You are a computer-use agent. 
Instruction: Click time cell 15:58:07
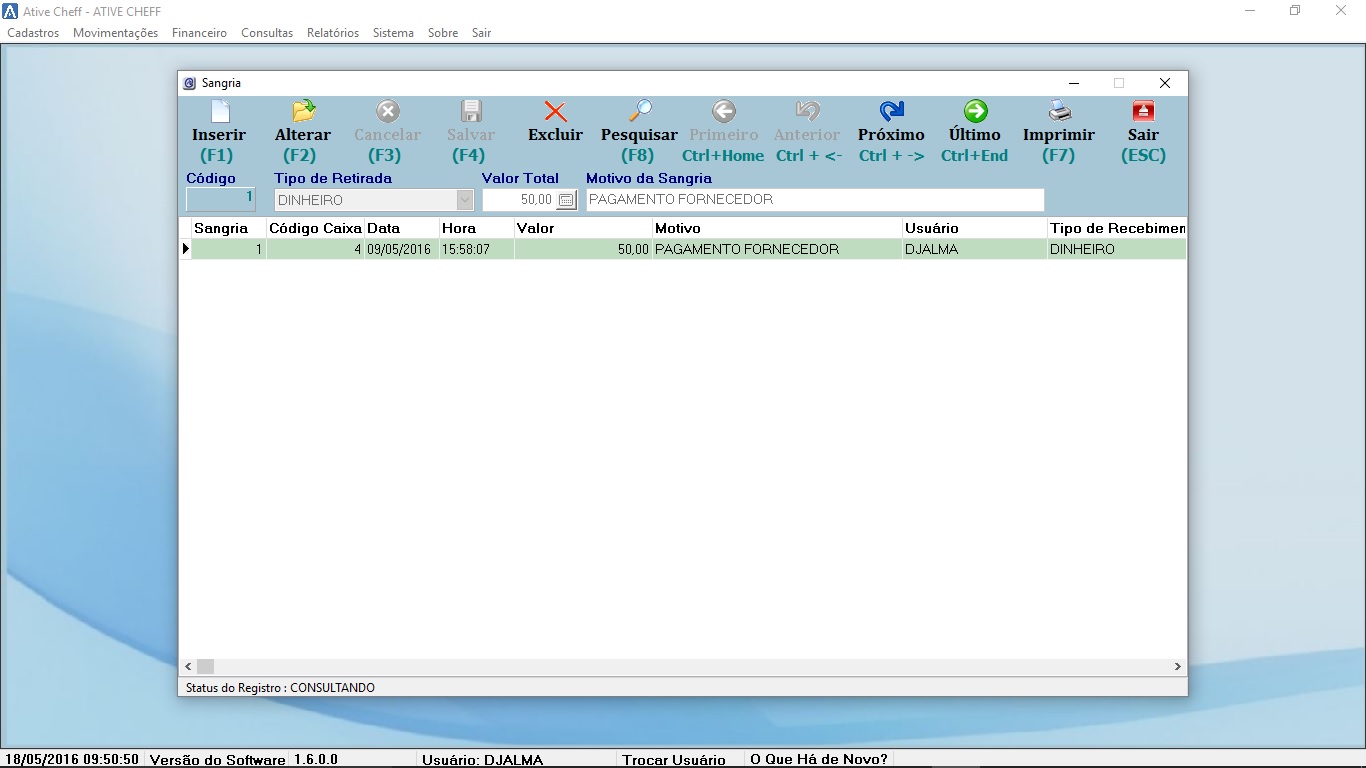point(477,249)
